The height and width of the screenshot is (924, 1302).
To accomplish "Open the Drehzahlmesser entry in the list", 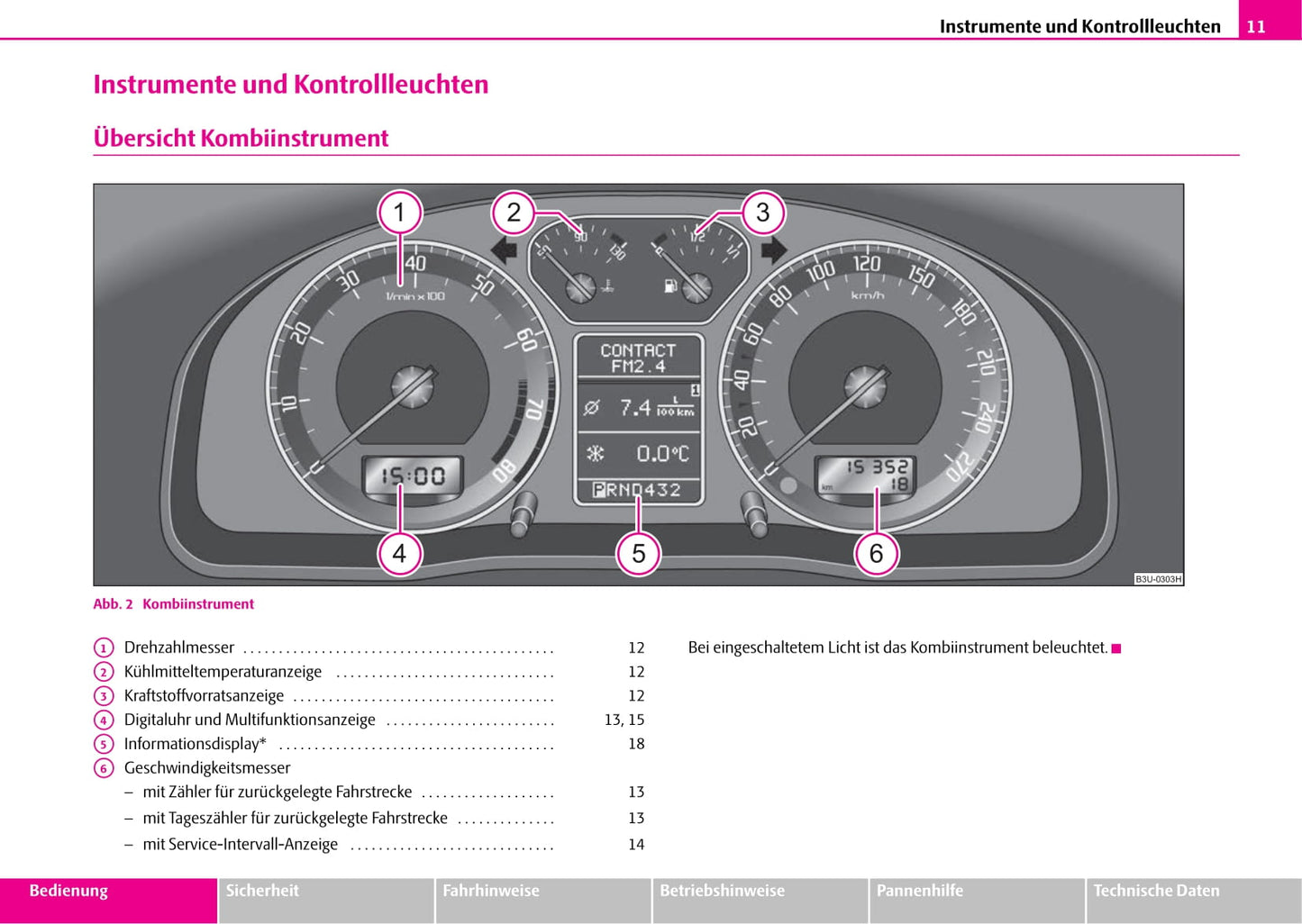I will coord(179,648).
